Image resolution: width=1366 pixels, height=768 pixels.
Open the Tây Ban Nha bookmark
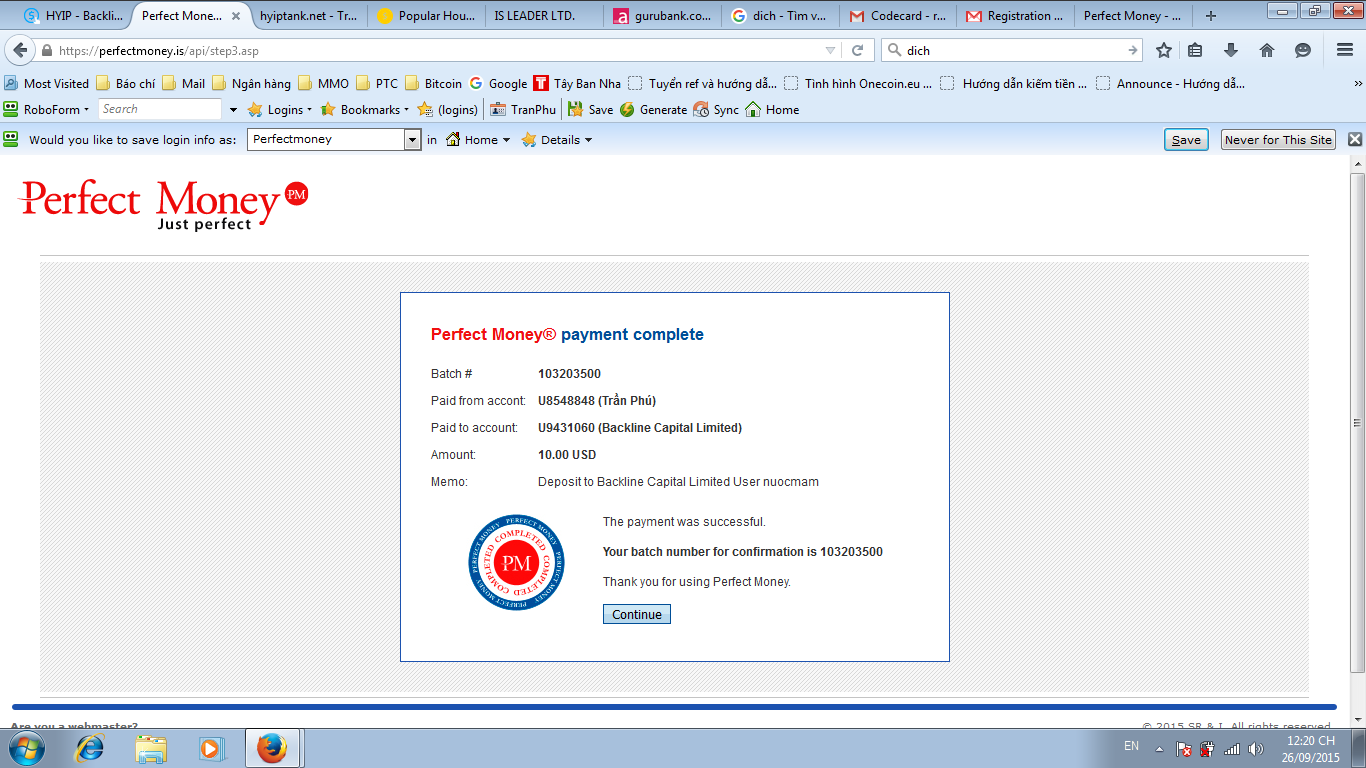click(x=577, y=83)
